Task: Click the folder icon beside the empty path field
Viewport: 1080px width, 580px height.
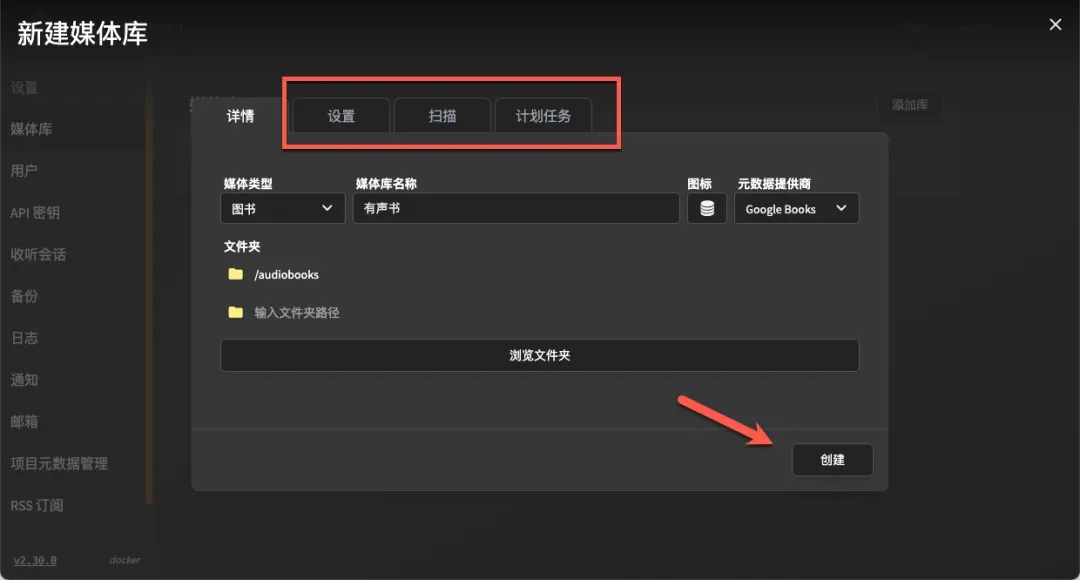Action: pos(236,312)
